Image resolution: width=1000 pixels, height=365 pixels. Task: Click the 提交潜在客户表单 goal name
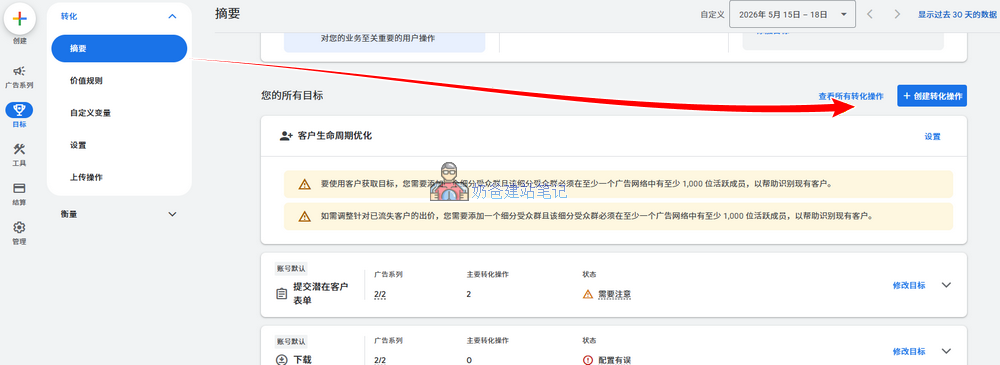(x=321, y=294)
